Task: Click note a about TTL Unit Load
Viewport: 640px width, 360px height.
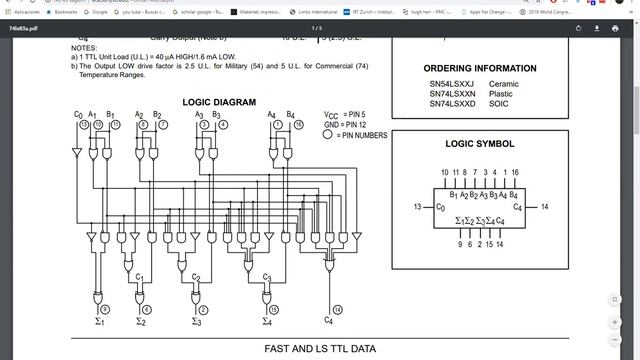Action: [x=153, y=57]
